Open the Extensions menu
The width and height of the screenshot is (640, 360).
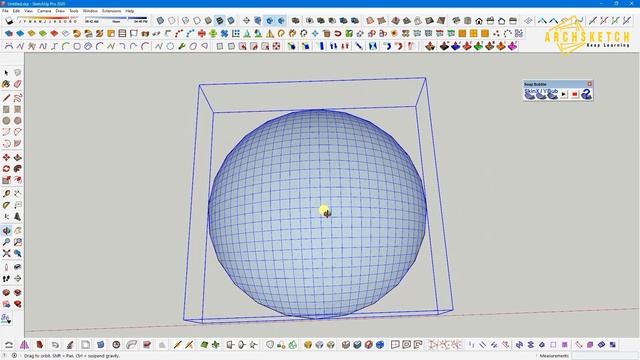(111, 11)
